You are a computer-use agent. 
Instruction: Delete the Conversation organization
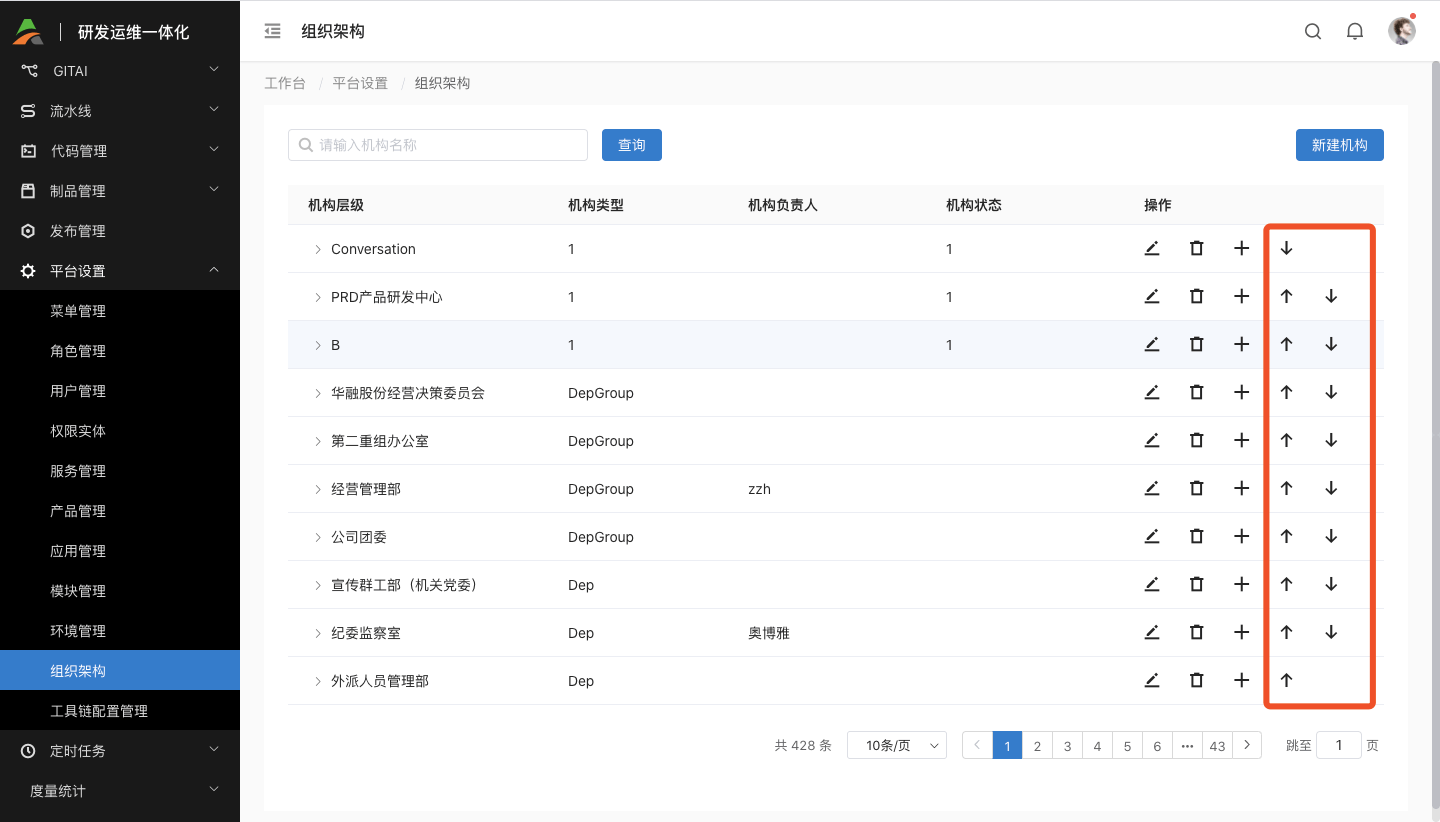click(x=1196, y=248)
